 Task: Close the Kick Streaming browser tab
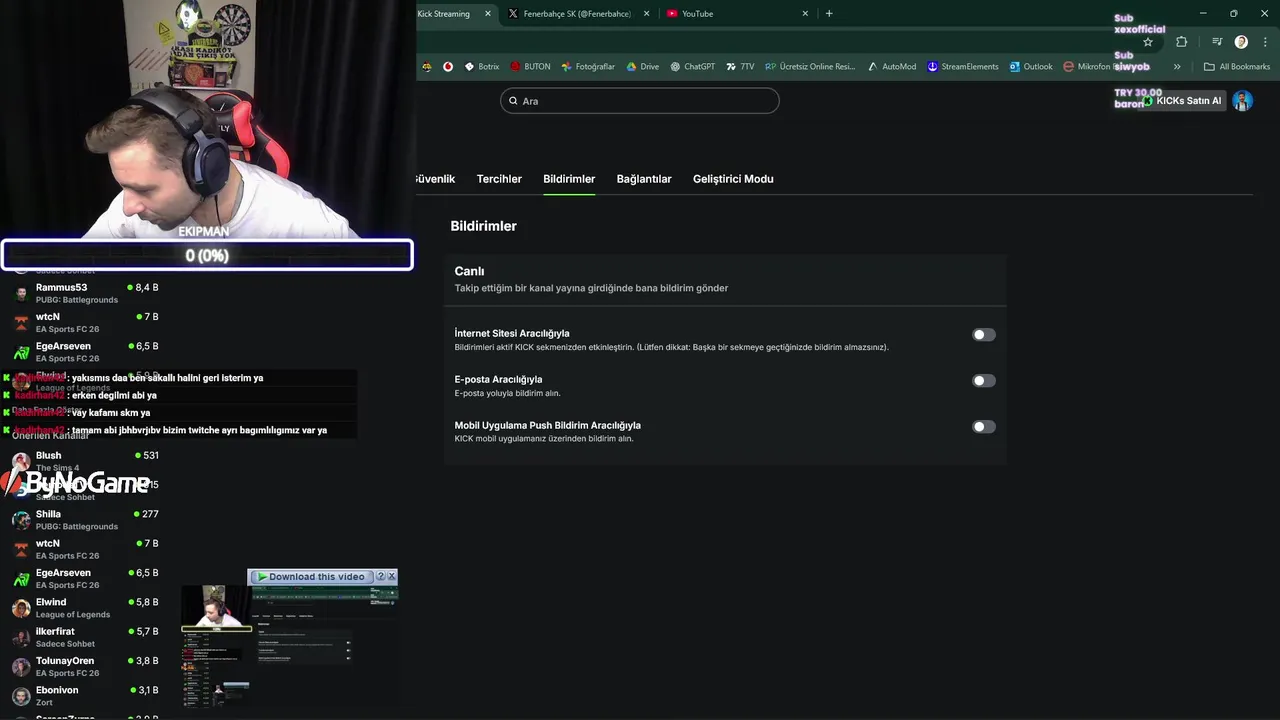[488, 14]
